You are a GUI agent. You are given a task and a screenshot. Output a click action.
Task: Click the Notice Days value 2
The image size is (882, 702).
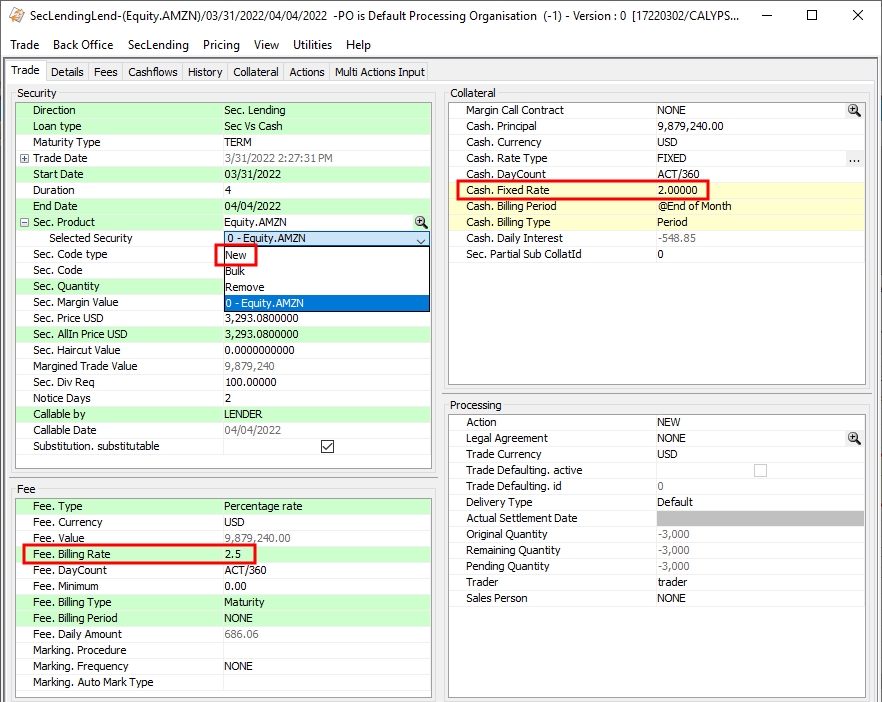(228, 398)
